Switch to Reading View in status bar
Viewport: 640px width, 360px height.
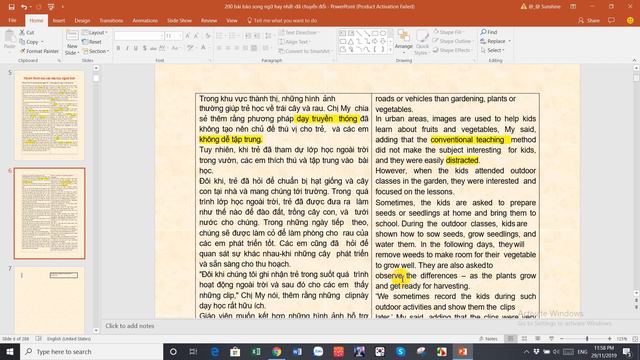(538, 339)
